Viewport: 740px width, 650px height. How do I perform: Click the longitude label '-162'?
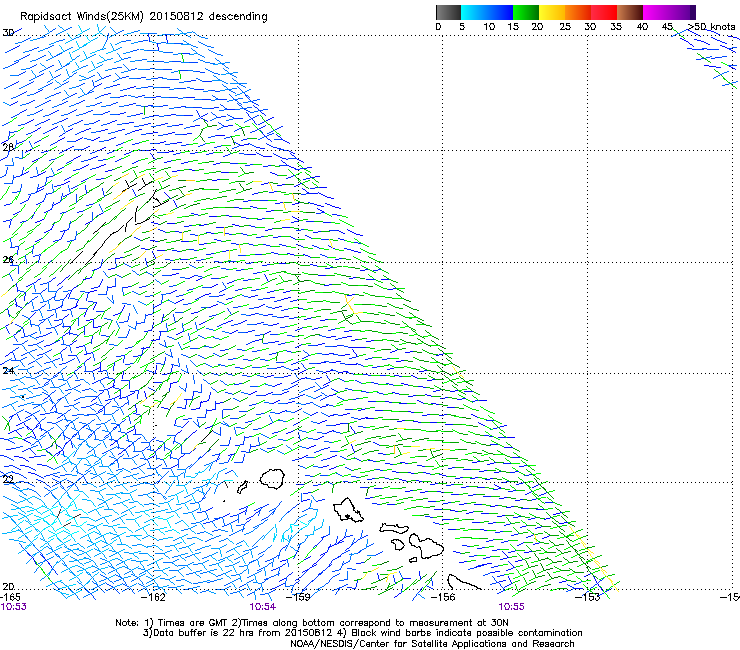(x=153, y=597)
